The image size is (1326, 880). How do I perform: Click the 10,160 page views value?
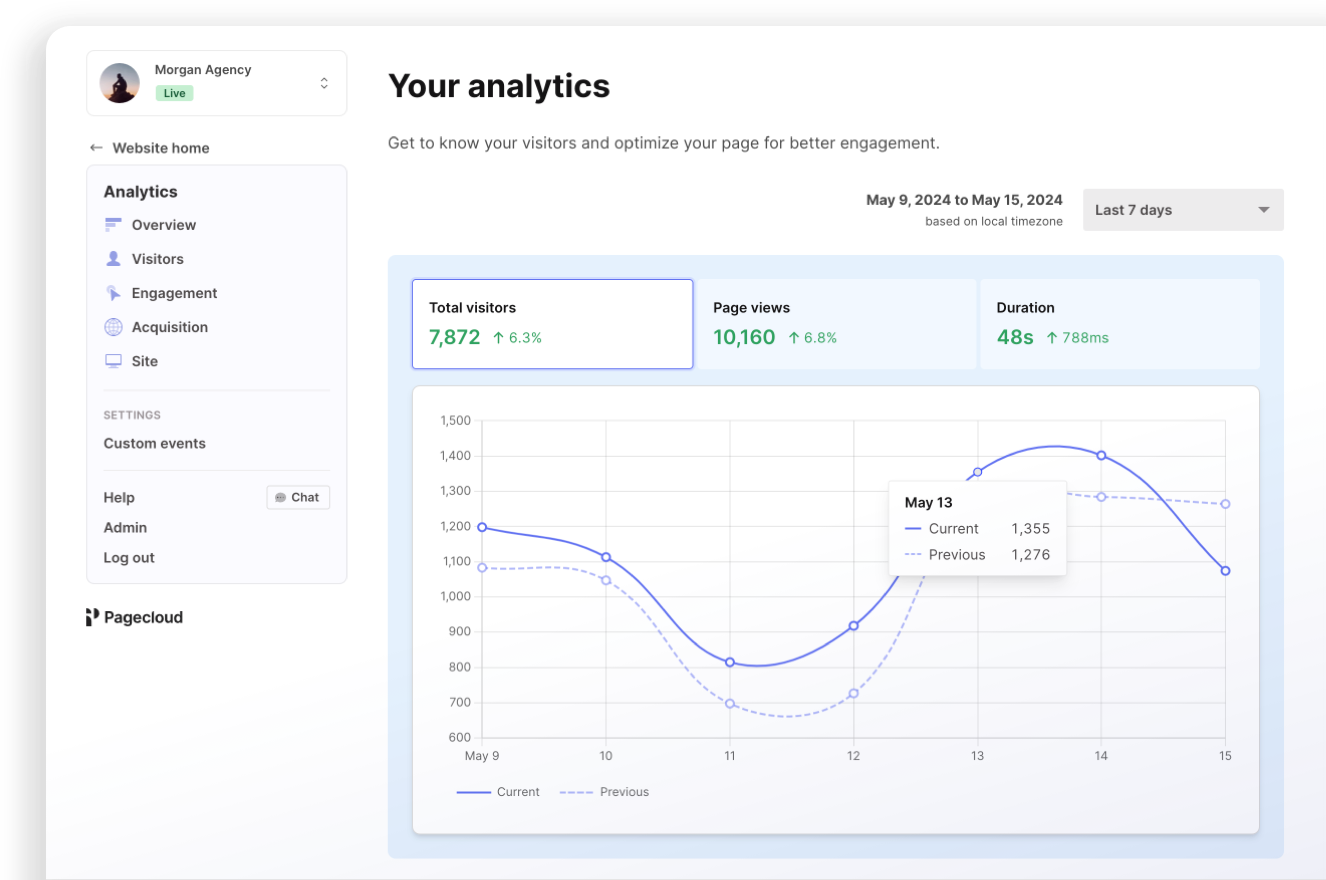click(x=744, y=338)
